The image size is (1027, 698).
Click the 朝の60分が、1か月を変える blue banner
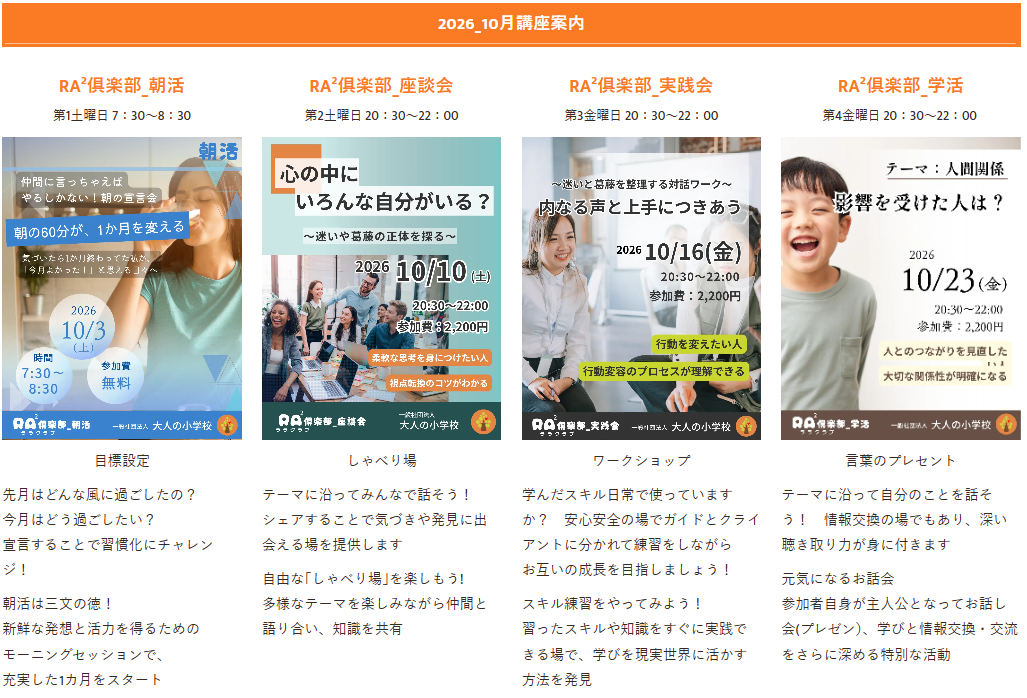(98, 229)
